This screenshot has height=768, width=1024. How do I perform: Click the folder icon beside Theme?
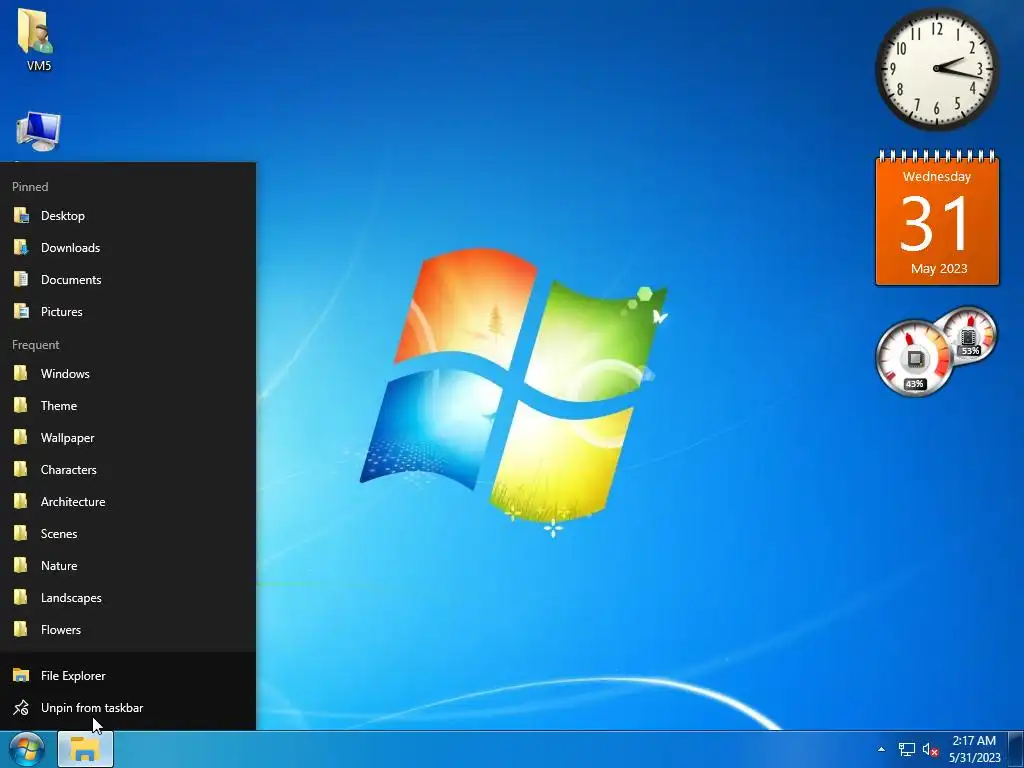pyautogui.click(x=21, y=406)
